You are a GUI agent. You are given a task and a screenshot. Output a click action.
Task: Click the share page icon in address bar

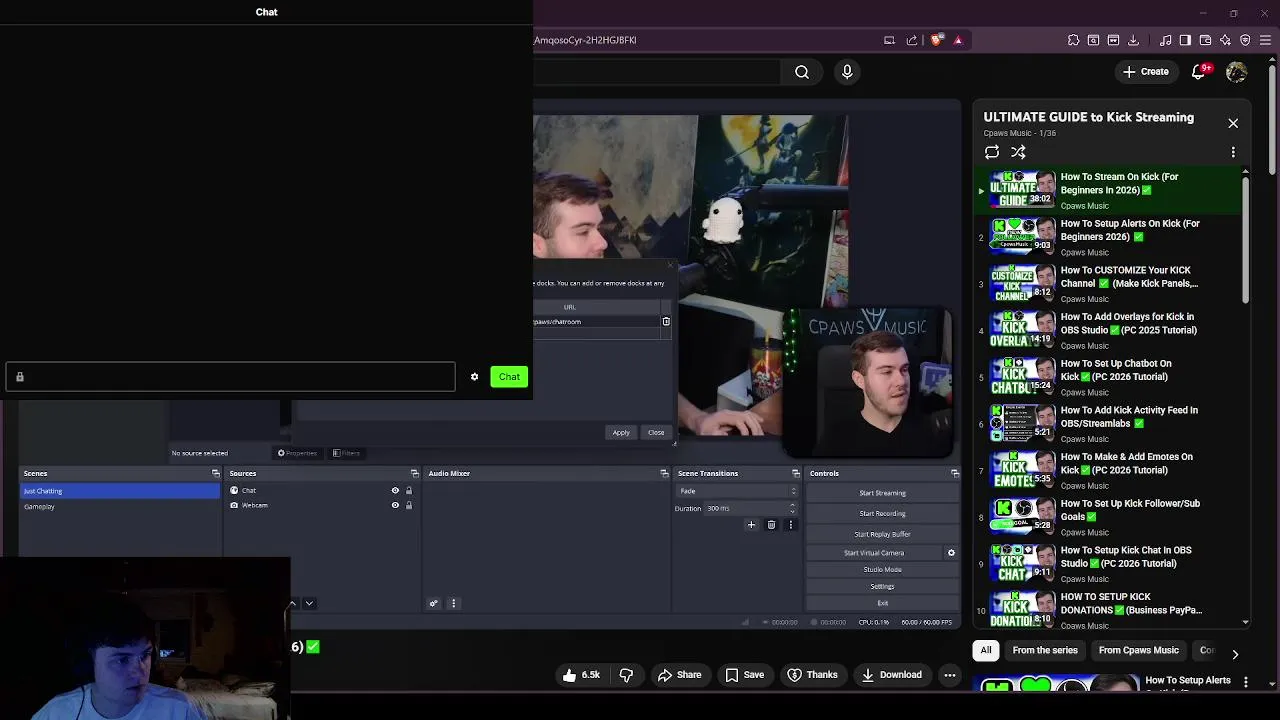pyautogui.click(x=912, y=40)
